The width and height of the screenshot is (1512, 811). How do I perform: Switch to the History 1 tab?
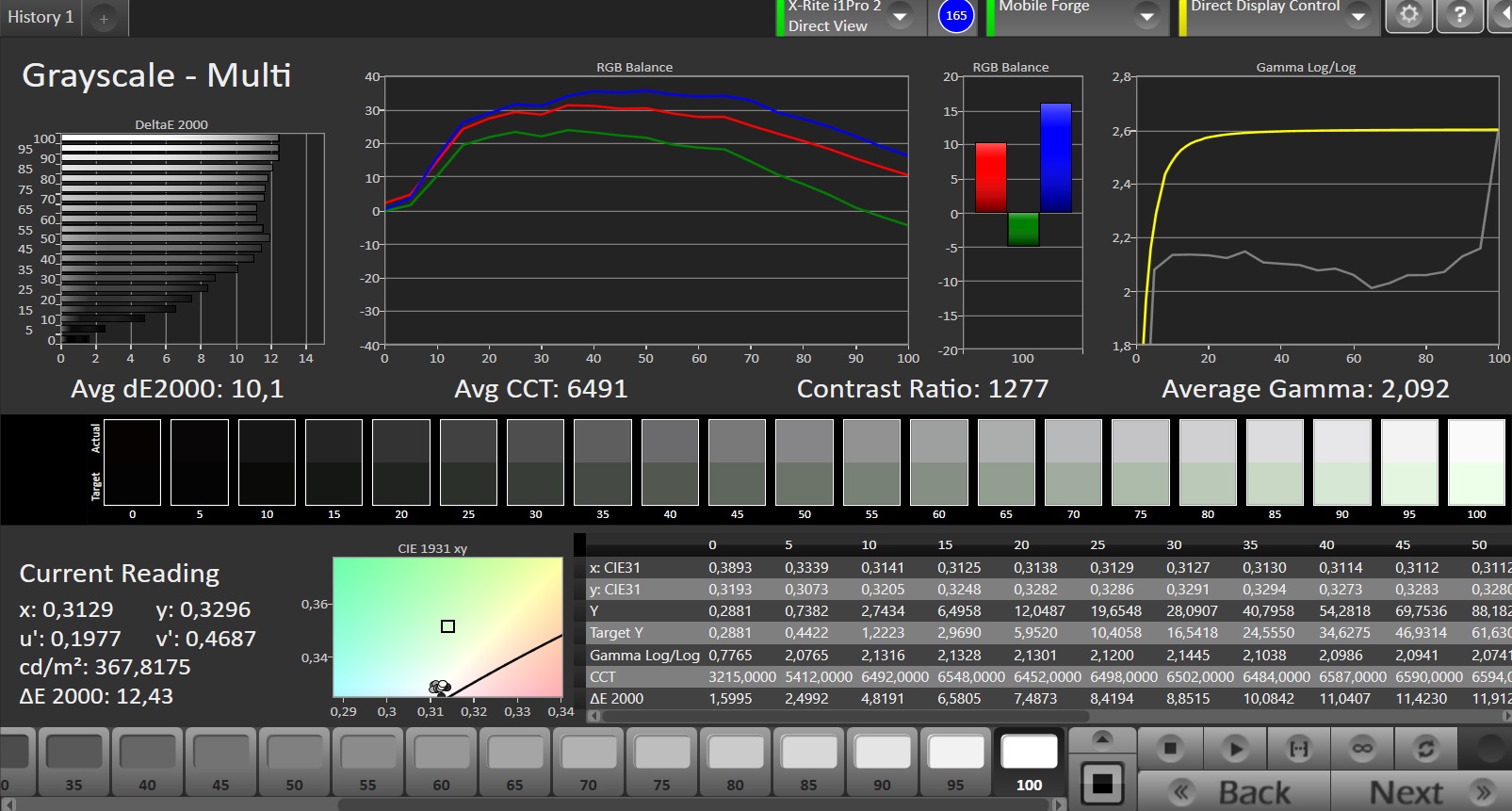pyautogui.click(x=40, y=17)
